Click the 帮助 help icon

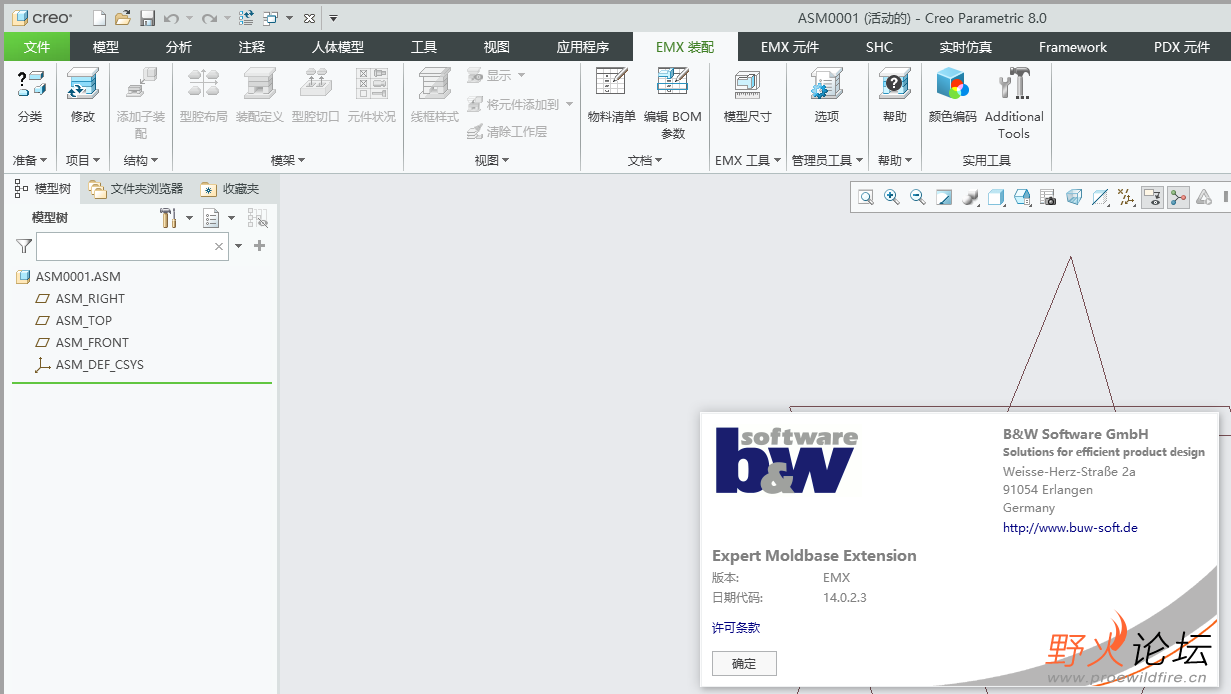point(894,85)
